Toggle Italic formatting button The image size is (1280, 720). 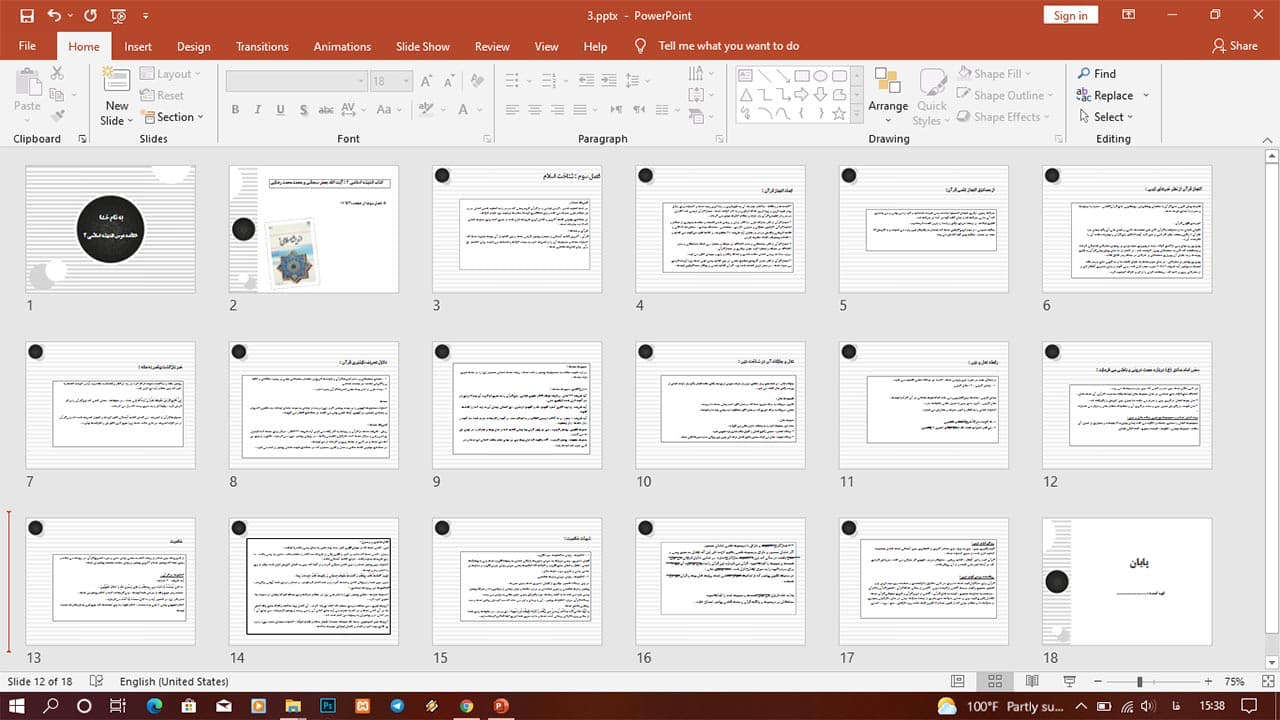pos(258,110)
